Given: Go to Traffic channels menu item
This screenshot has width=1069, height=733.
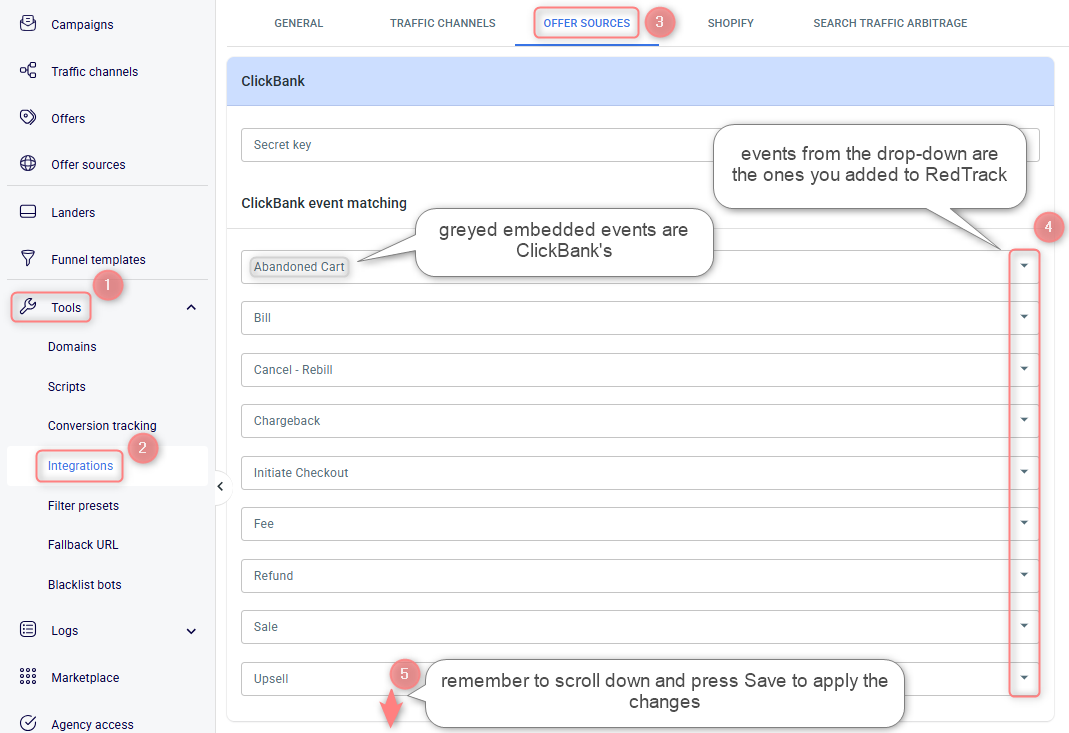Looking at the screenshot, I should (x=95, y=72).
